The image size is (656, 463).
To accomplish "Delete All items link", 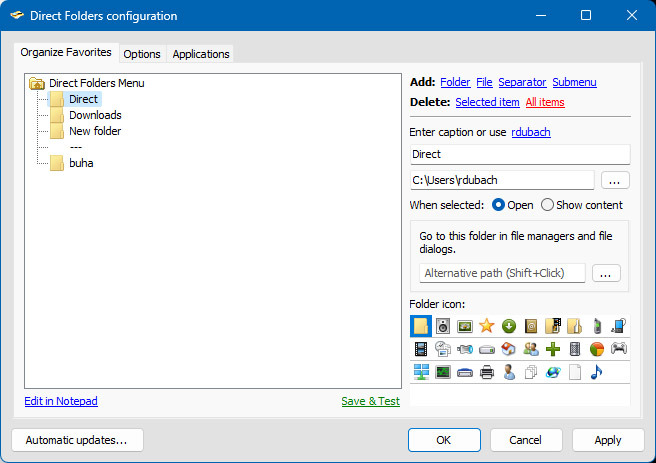I will [545, 102].
